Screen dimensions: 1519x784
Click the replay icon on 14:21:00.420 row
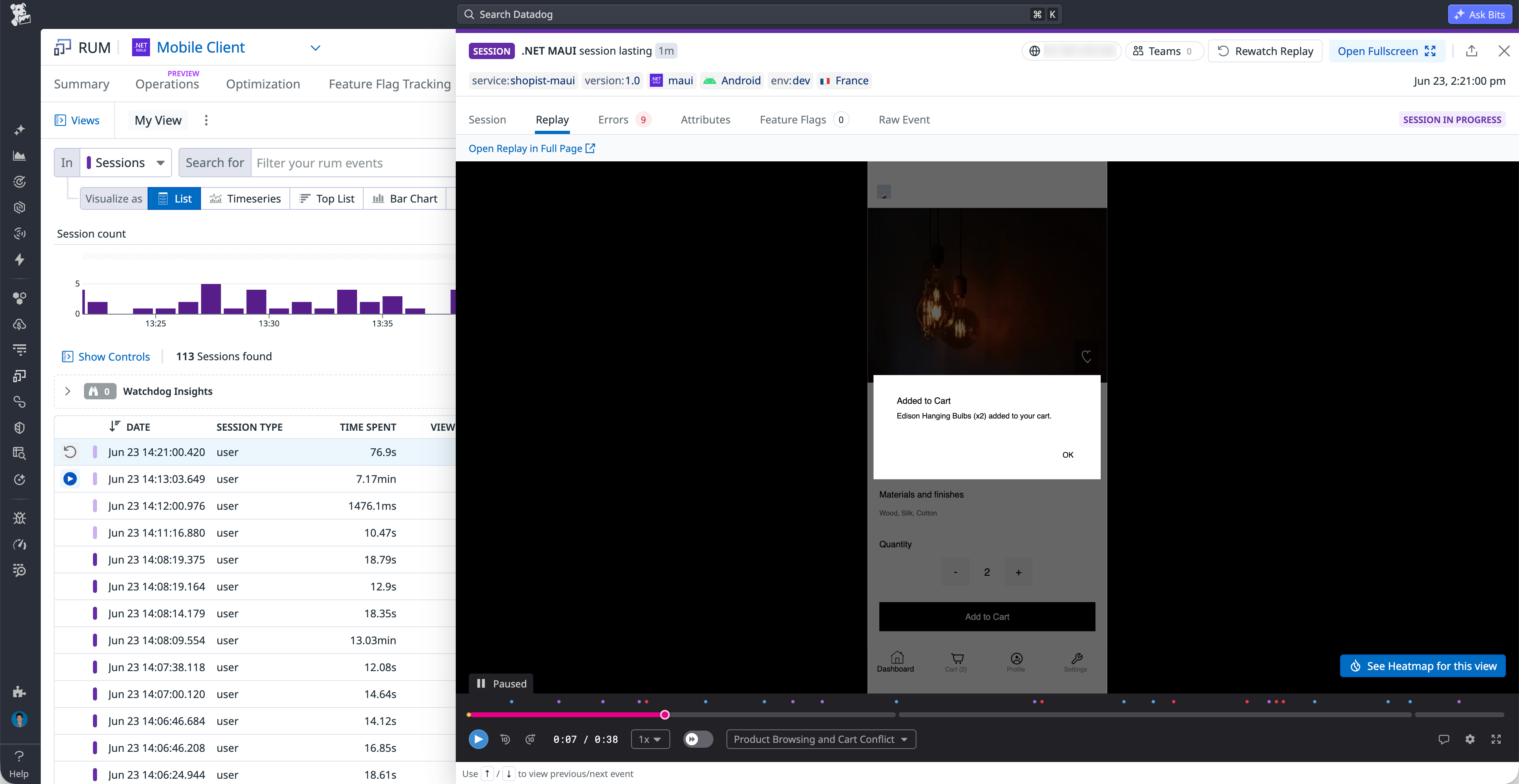[70, 452]
